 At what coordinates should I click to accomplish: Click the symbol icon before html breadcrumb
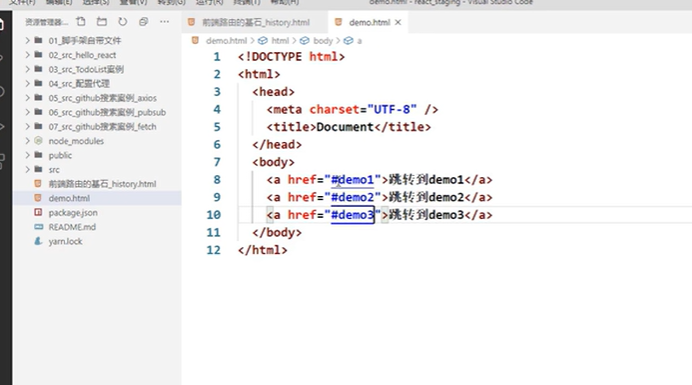pos(263,41)
